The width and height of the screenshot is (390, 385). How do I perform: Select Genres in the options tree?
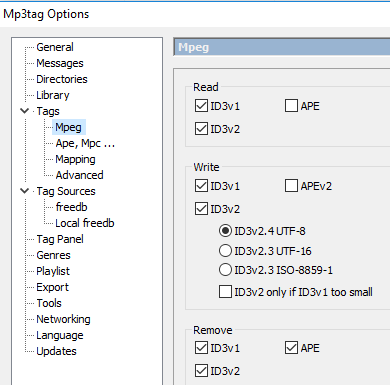[x=53, y=255]
